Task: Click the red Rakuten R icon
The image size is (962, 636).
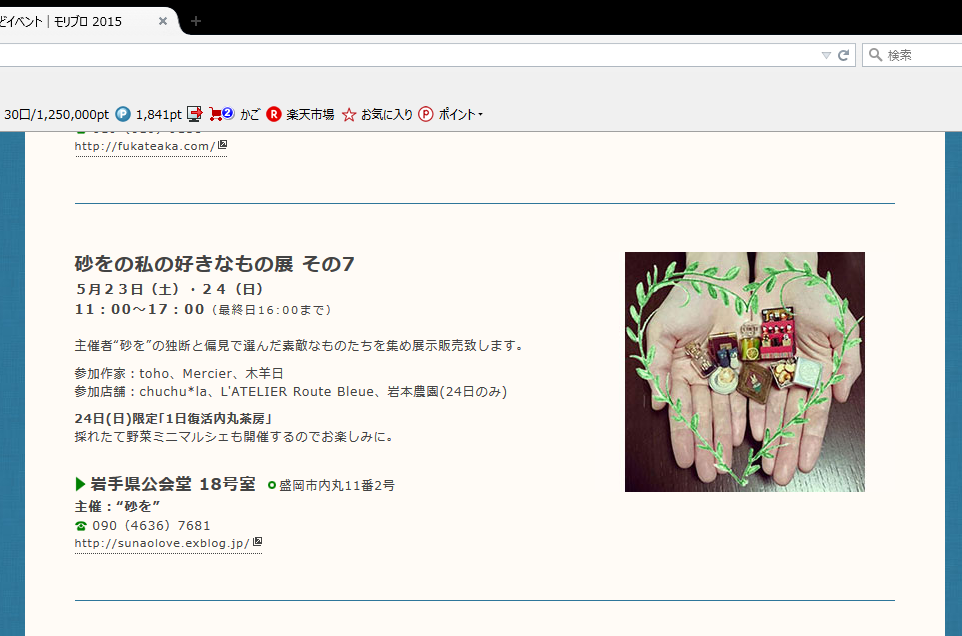Action: pyautogui.click(x=274, y=114)
